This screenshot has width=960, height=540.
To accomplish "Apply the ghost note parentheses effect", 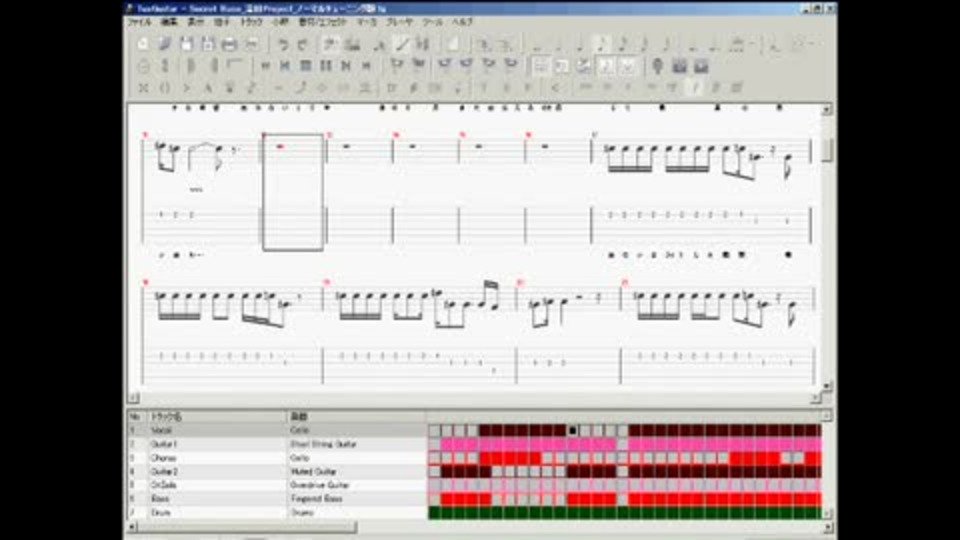I will (x=165, y=88).
